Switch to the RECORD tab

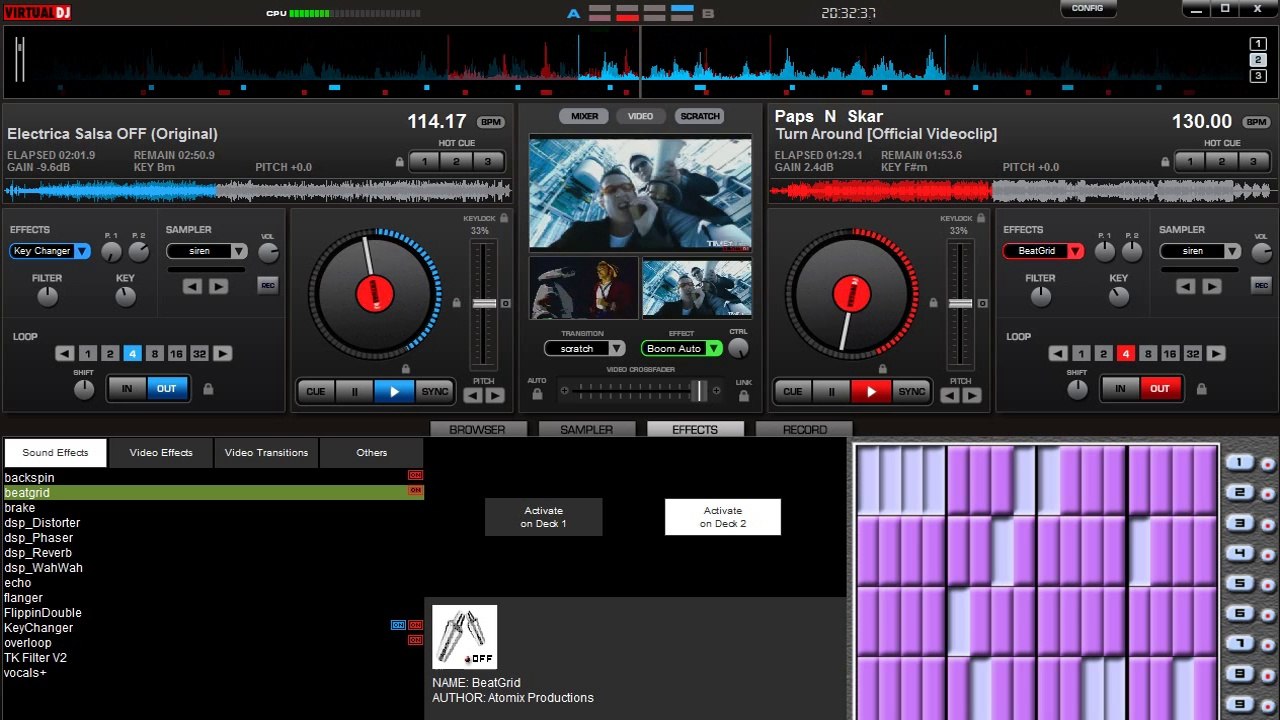pos(804,429)
